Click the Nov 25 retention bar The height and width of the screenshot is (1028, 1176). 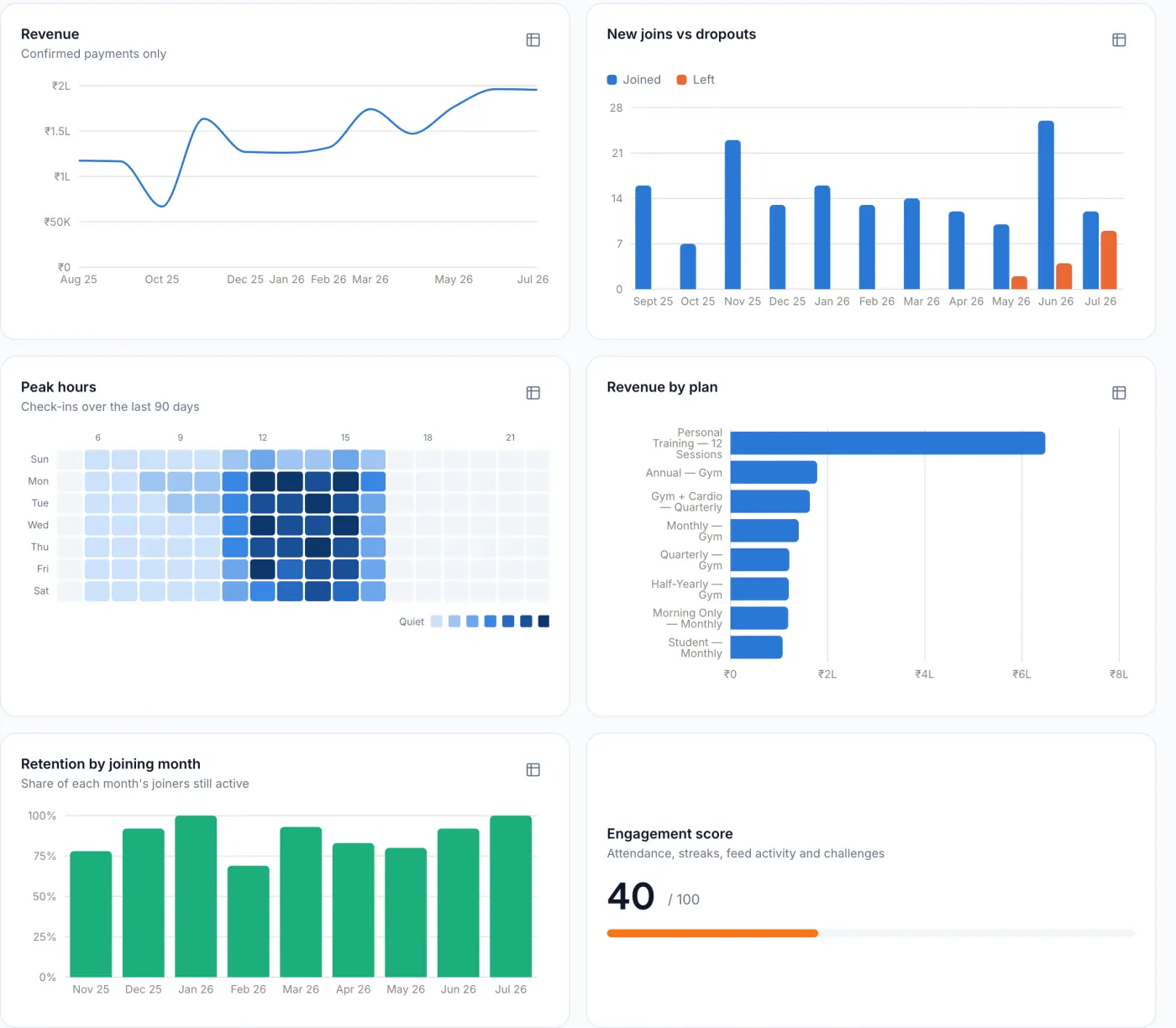[91, 914]
